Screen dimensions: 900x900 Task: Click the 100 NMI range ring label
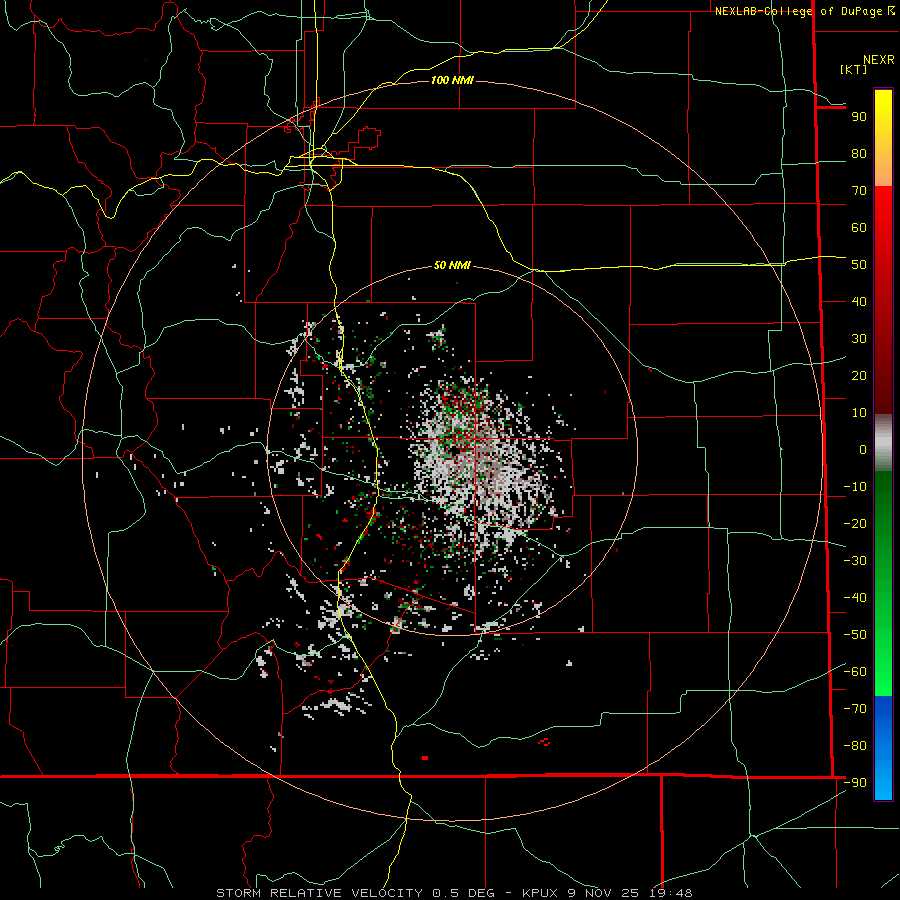(452, 80)
